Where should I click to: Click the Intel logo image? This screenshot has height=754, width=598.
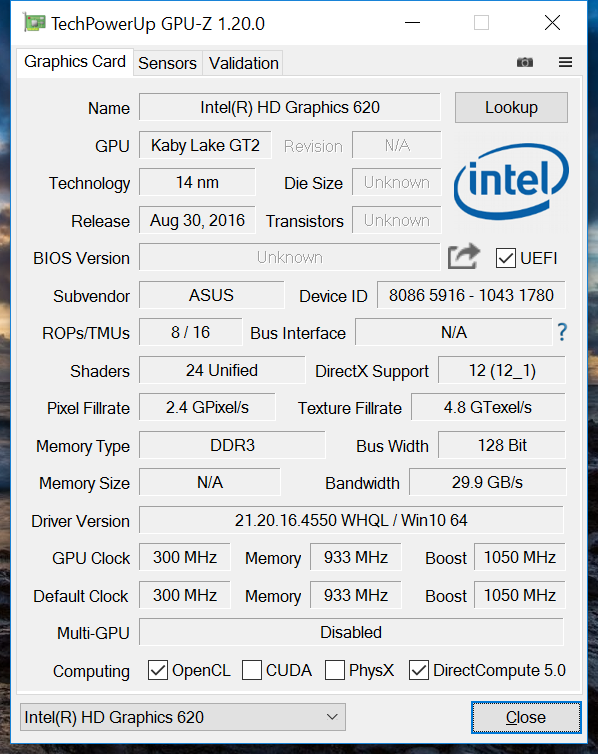[511, 181]
